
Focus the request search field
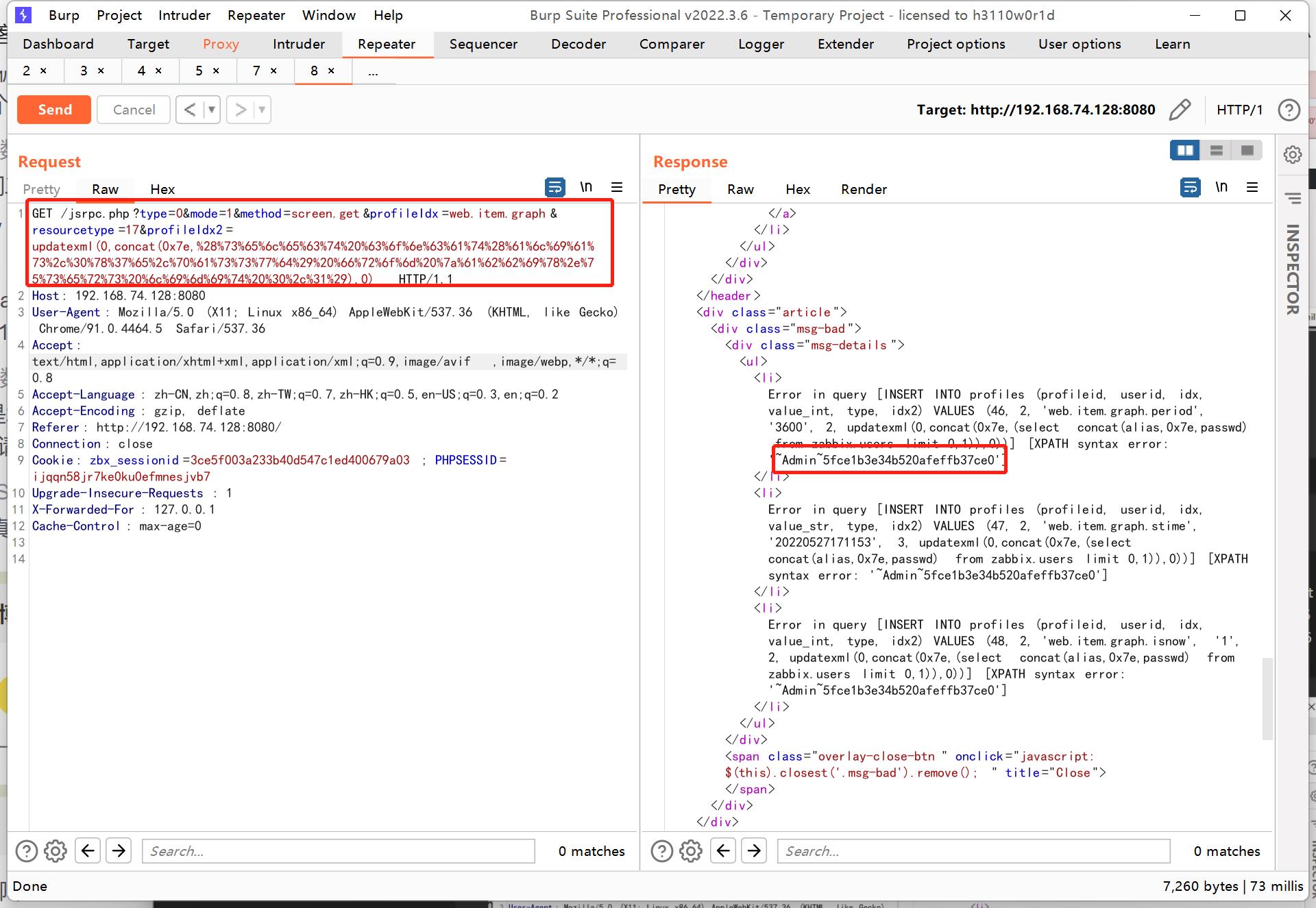click(339, 851)
